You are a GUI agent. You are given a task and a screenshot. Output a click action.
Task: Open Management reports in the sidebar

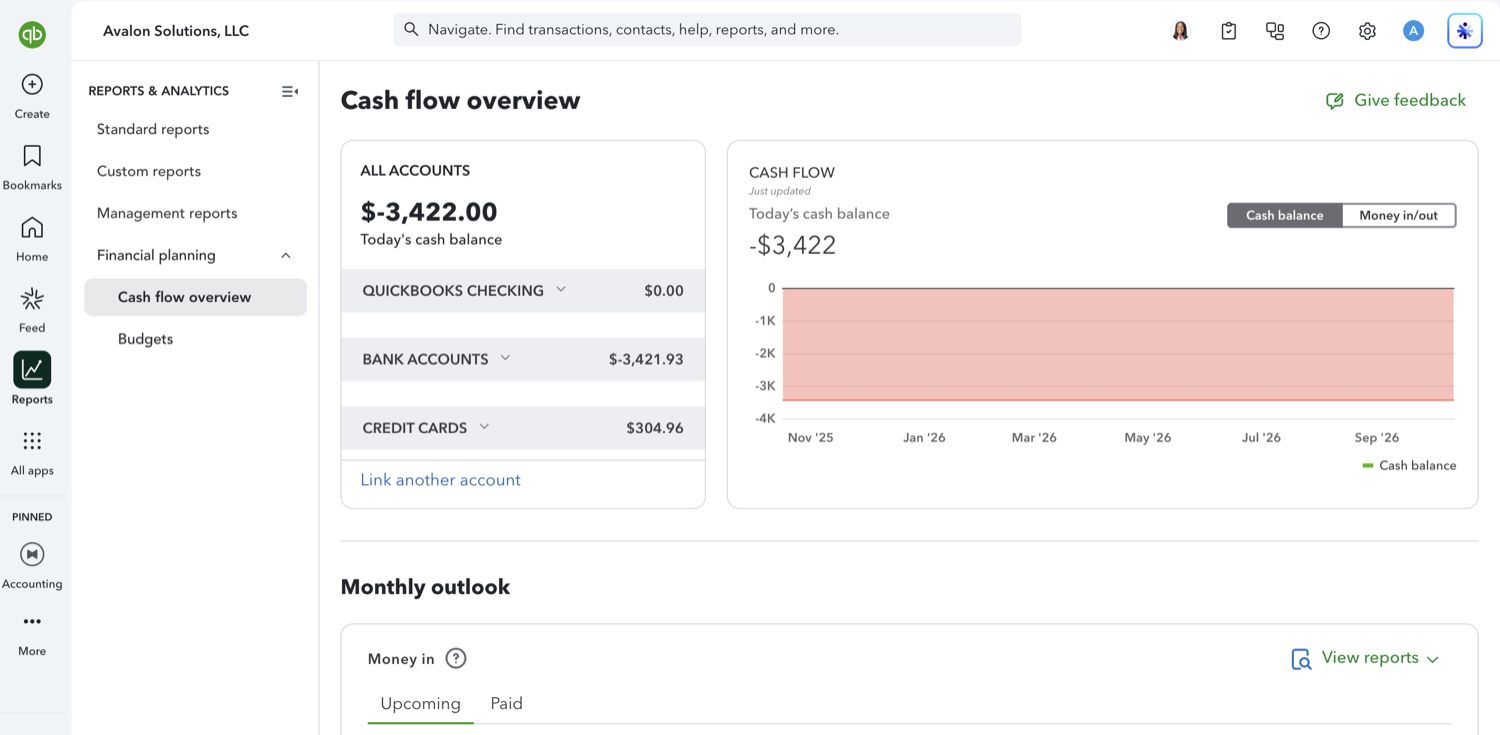pyautogui.click(x=167, y=213)
